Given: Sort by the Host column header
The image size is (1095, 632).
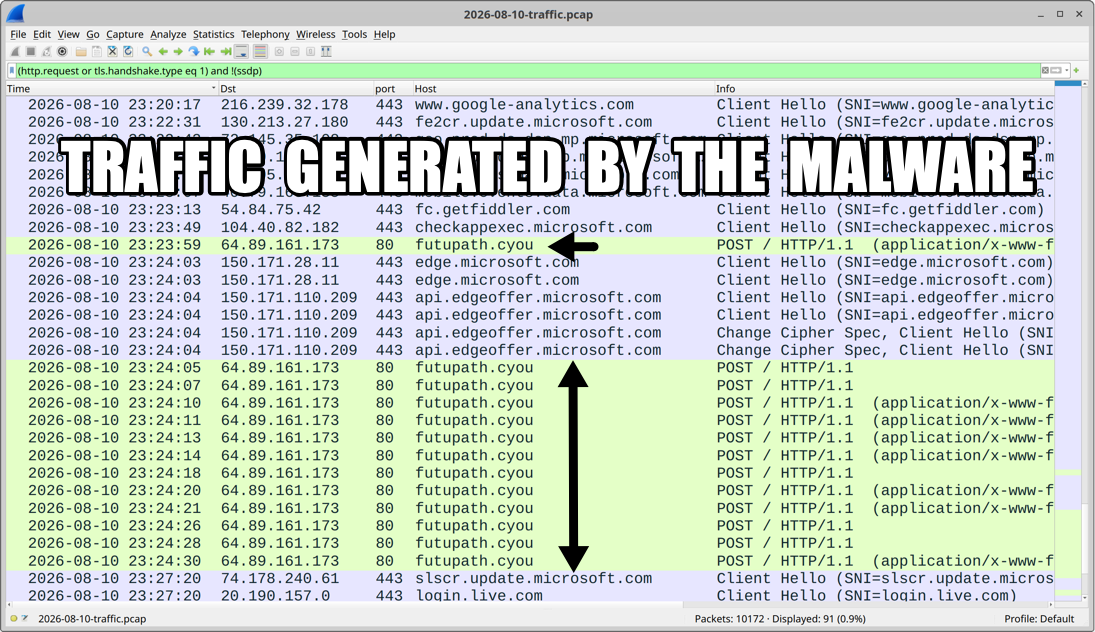Looking at the screenshot, I should (x=563, y=89).
